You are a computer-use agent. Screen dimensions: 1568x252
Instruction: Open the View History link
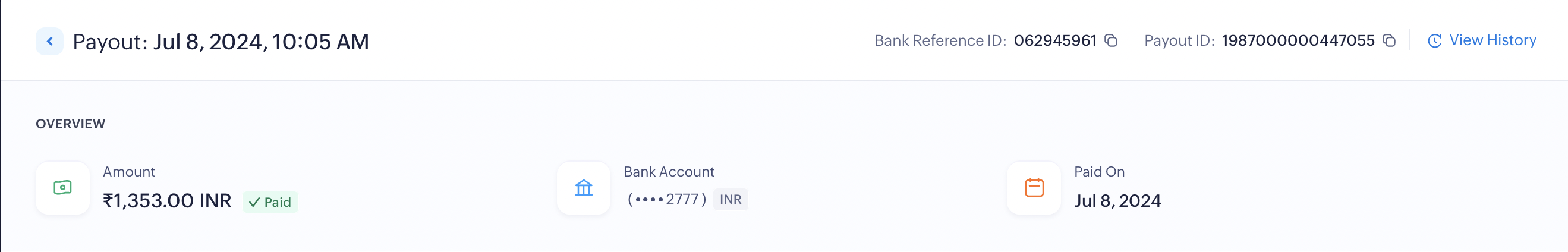pos(1492,40)
